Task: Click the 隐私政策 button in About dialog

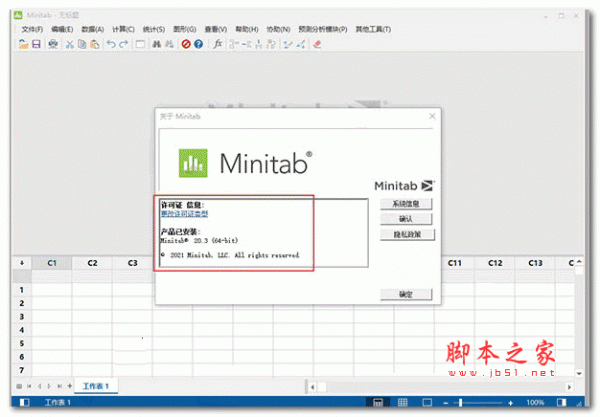Action: pyautogui.click(x=407, y=234)
